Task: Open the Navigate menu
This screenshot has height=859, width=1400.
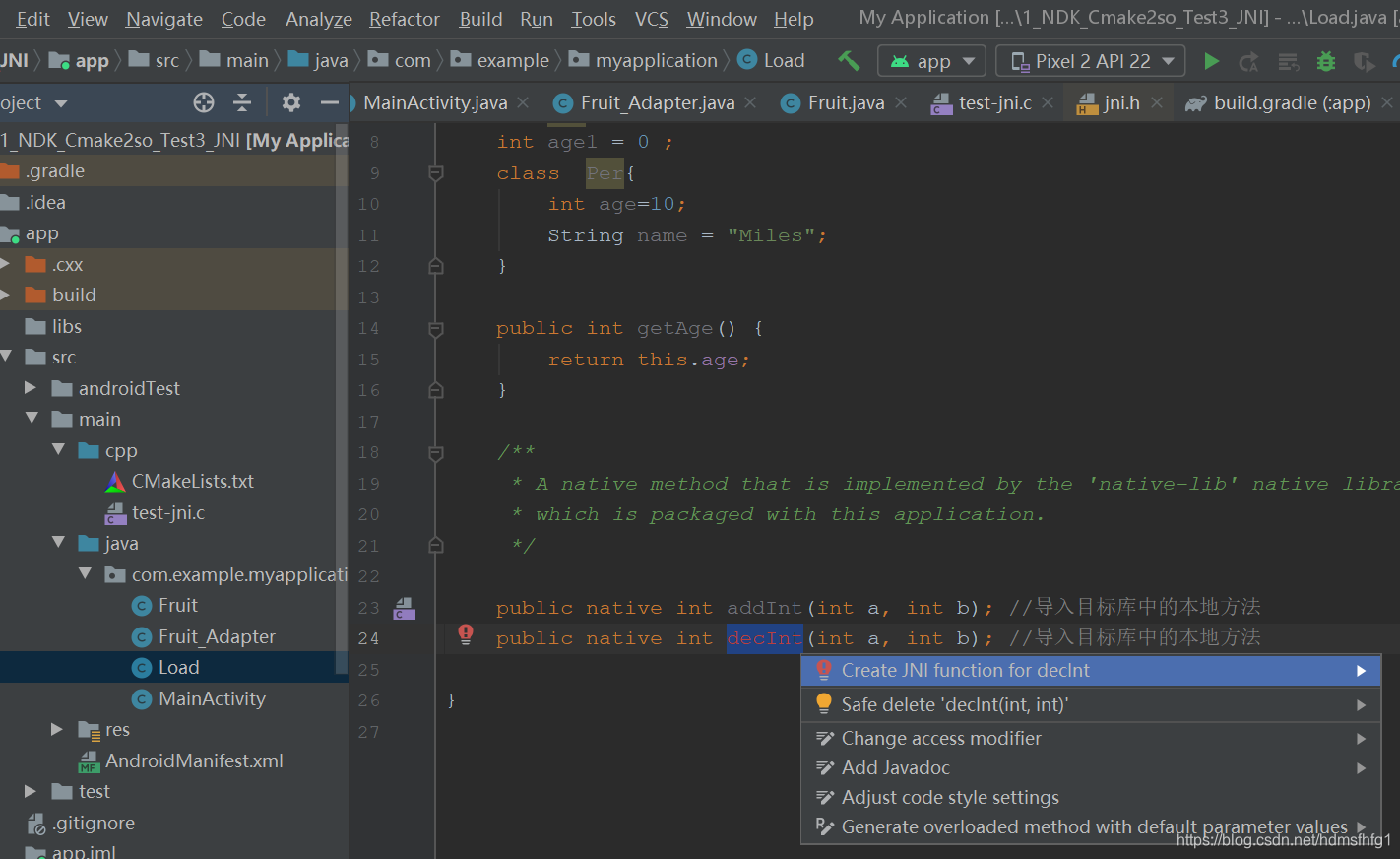Action: (164, 19)
